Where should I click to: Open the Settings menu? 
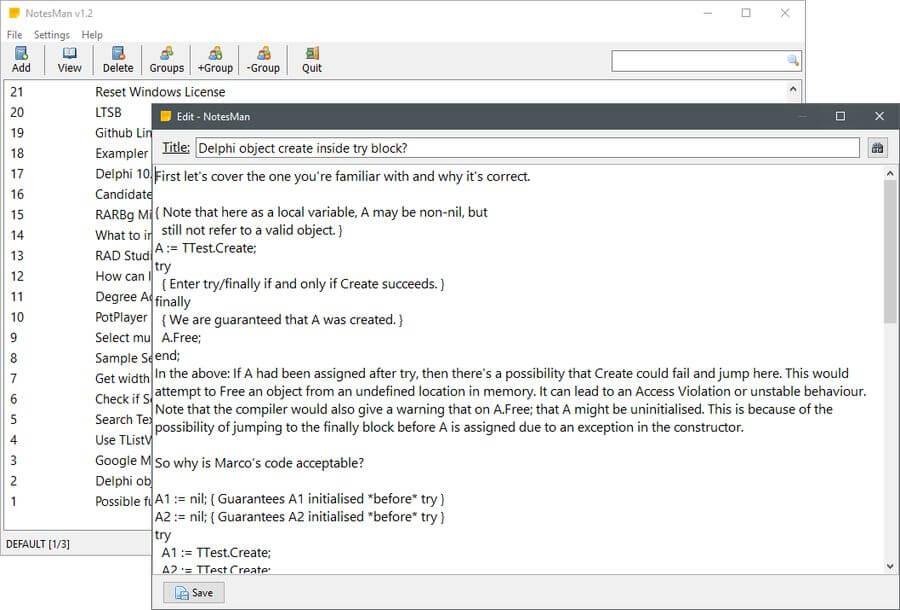52,34
